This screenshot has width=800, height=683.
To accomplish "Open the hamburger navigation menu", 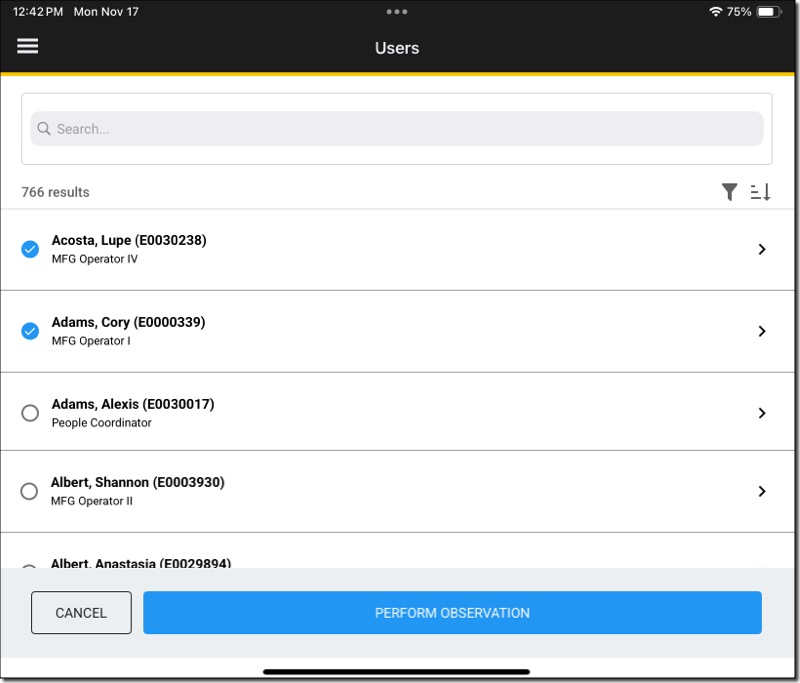I will [28, 47].
